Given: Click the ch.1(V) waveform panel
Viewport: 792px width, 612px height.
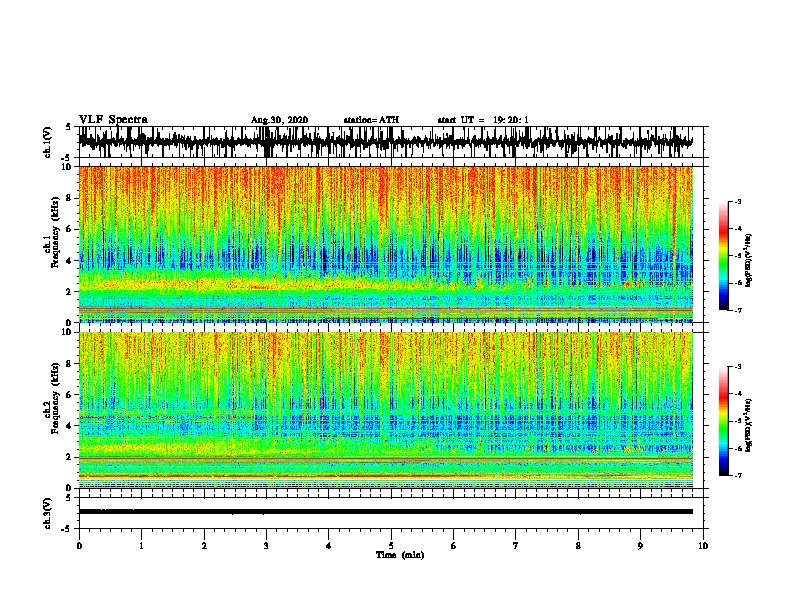Looking at the screenshot, I should click(391, 142).
